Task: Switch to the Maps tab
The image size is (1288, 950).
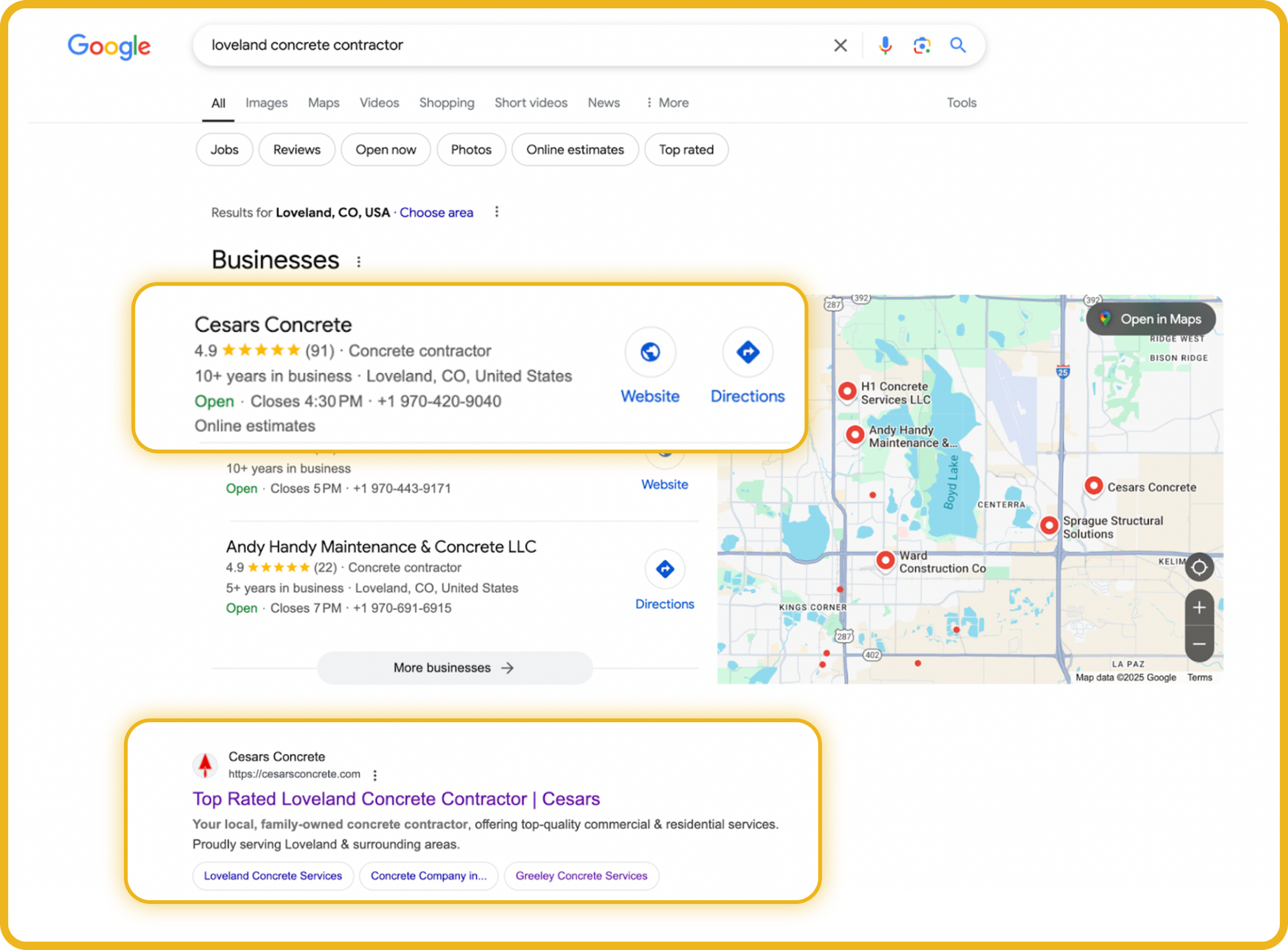Action: point(323,103)
